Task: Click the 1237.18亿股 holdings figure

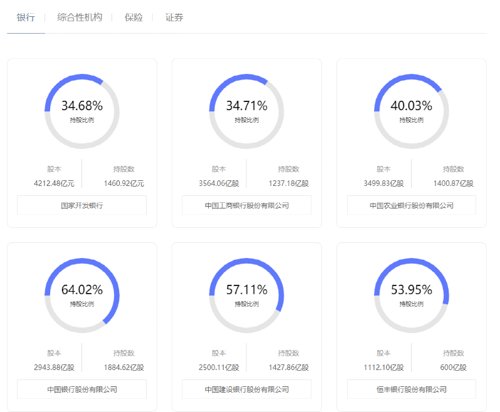Action: click(289, 183)
